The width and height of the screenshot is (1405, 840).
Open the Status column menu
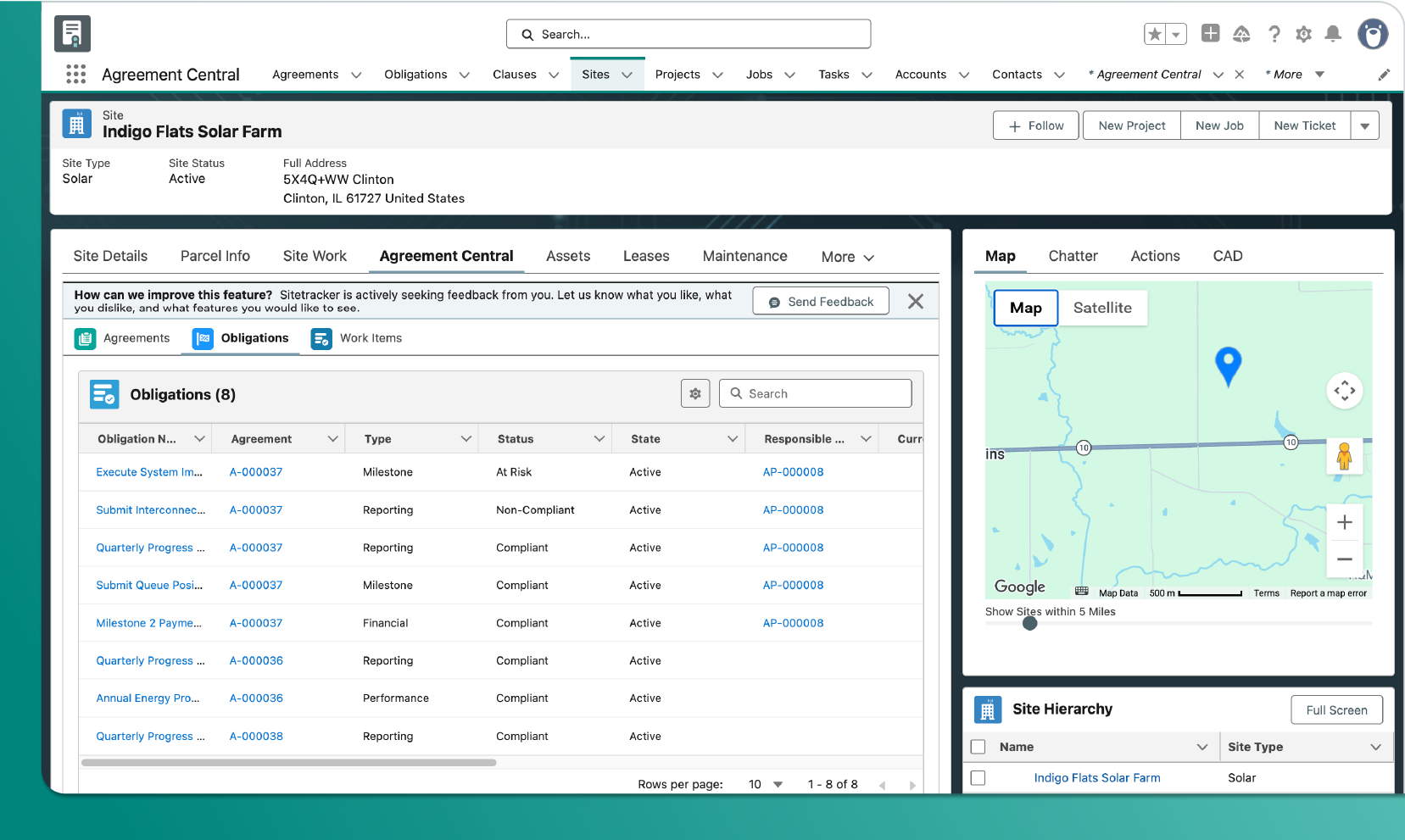coord(599,438)
